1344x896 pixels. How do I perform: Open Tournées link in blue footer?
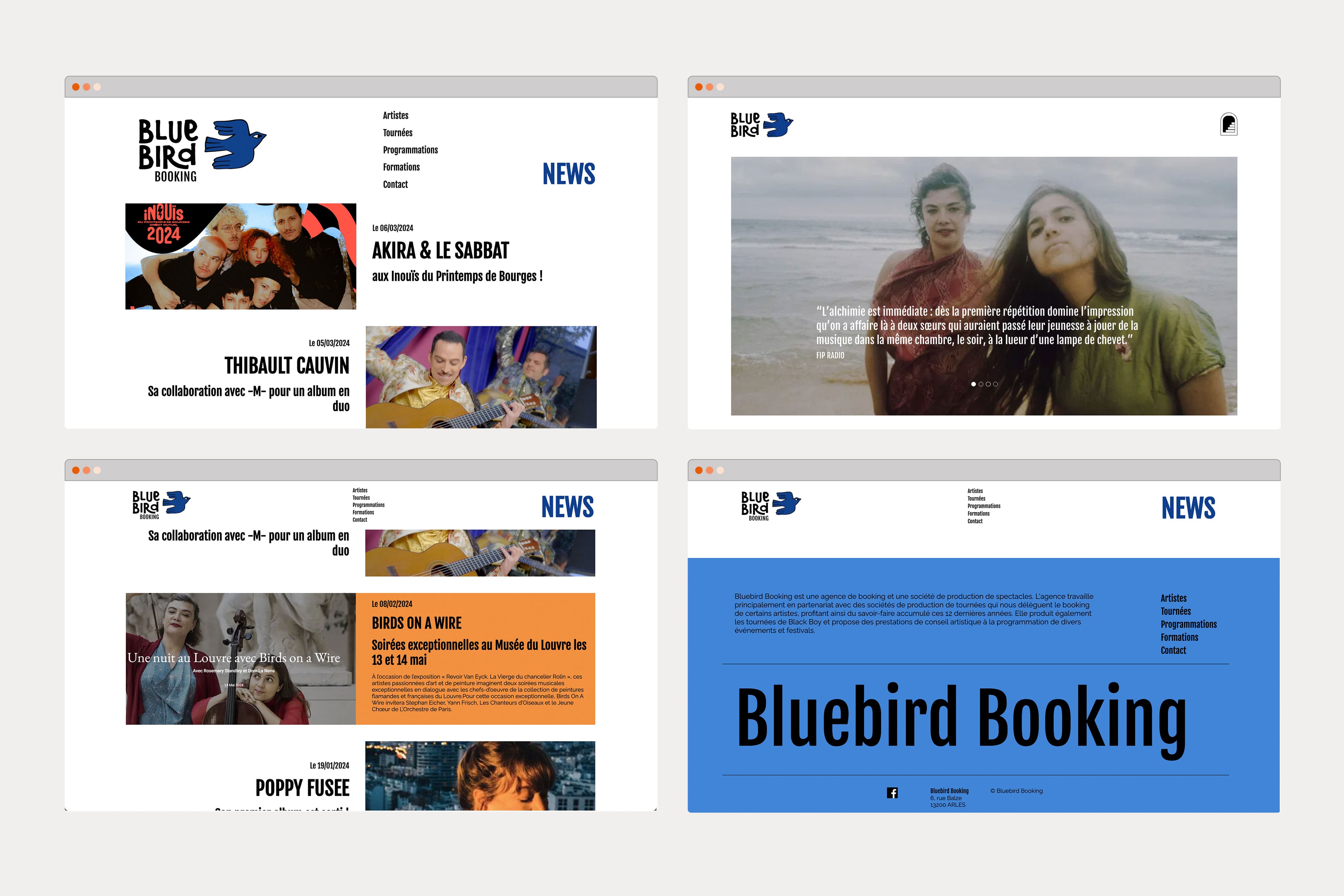(1176, 611)
